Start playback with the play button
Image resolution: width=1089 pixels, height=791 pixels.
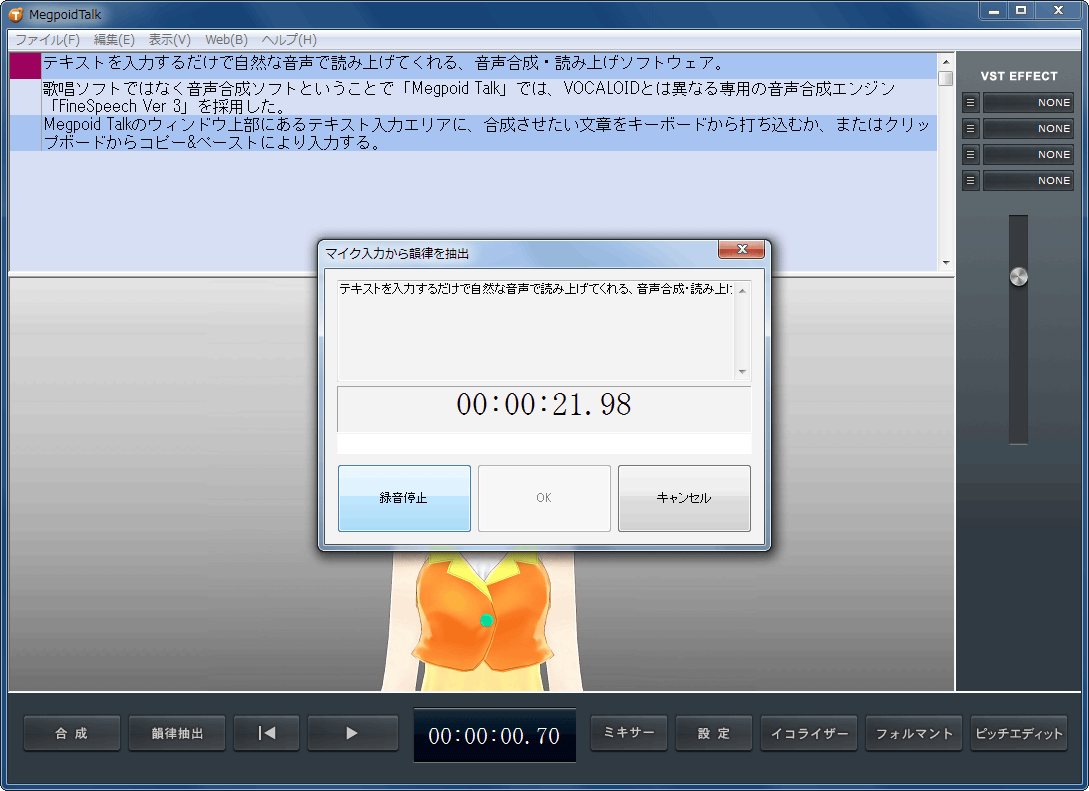(352, 733)
